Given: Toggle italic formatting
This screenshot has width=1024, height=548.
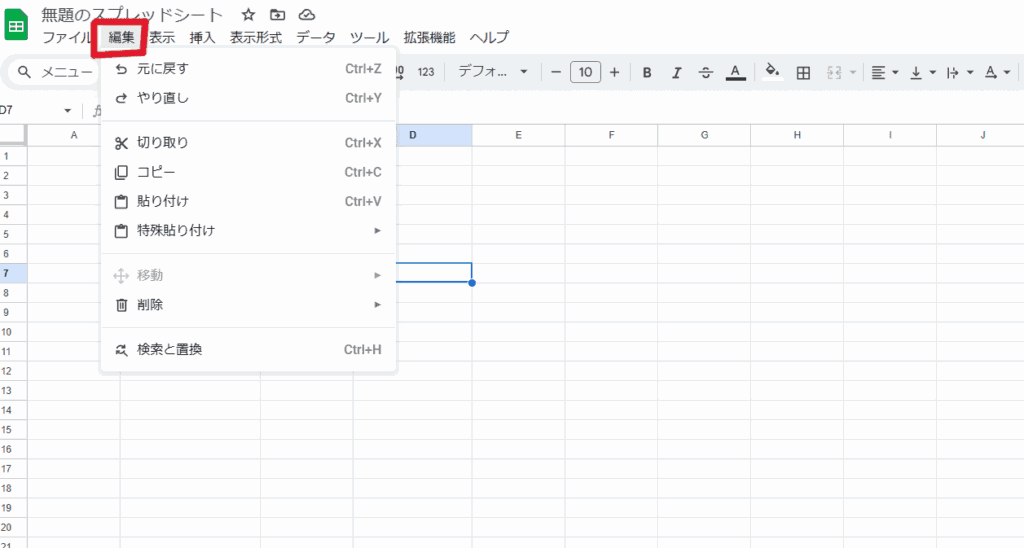Looking at the screenshot, I should click(x=677, y=73).
